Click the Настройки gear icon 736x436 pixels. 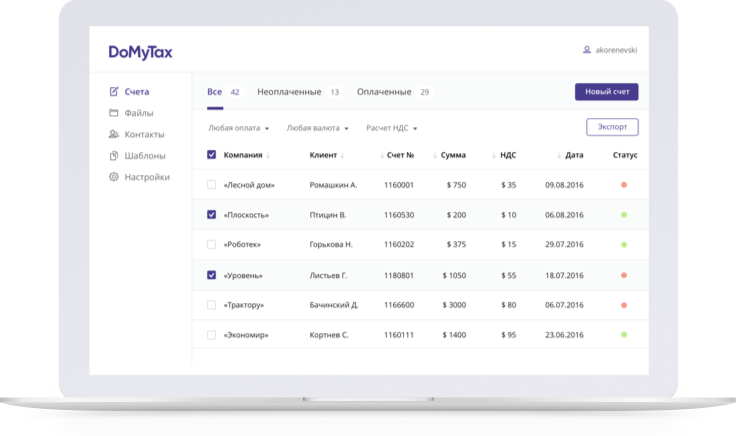click(x=114, y=177)
